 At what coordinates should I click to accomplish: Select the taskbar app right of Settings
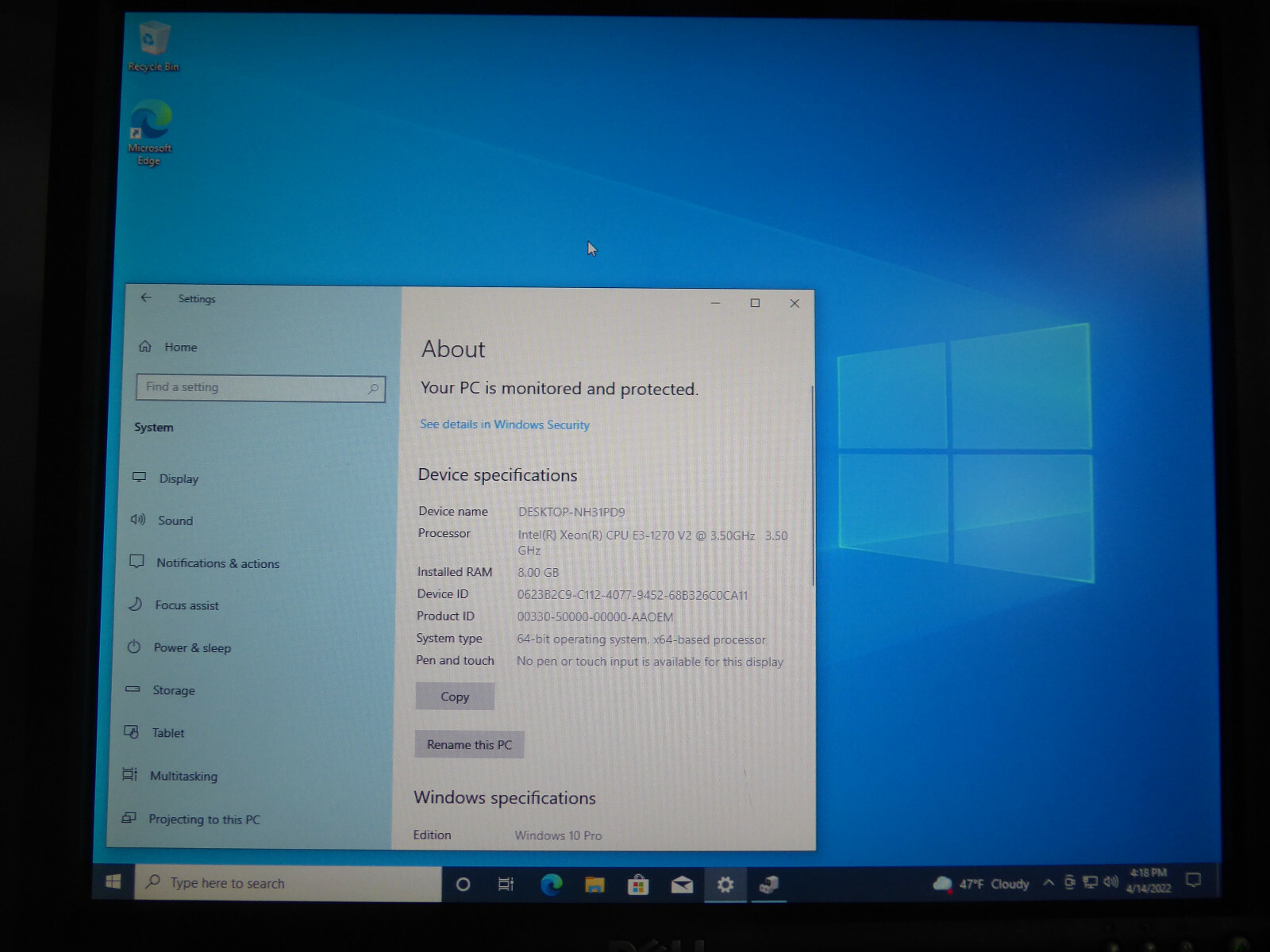(768, 885)
